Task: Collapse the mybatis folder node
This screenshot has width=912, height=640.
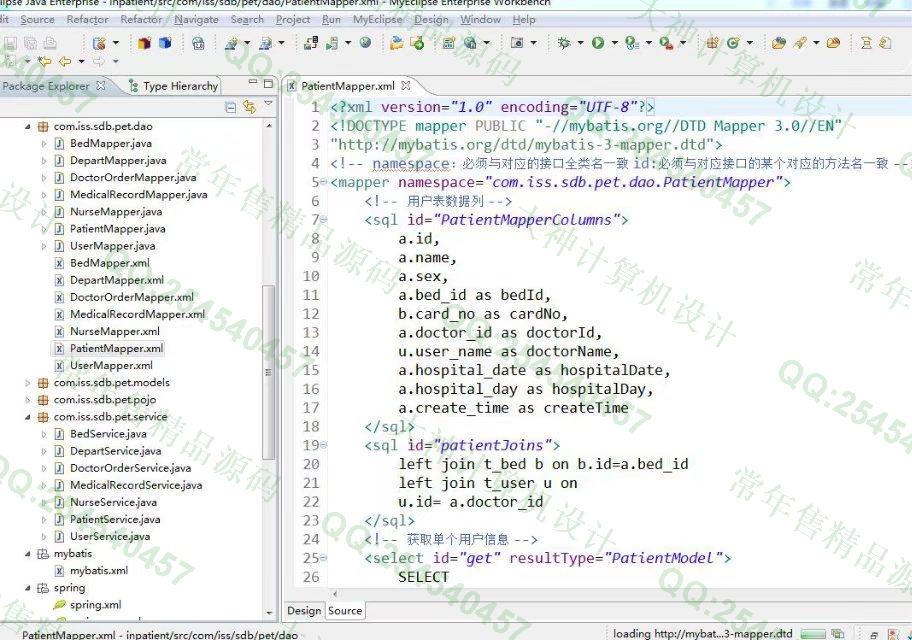Action: pos(27,554)
